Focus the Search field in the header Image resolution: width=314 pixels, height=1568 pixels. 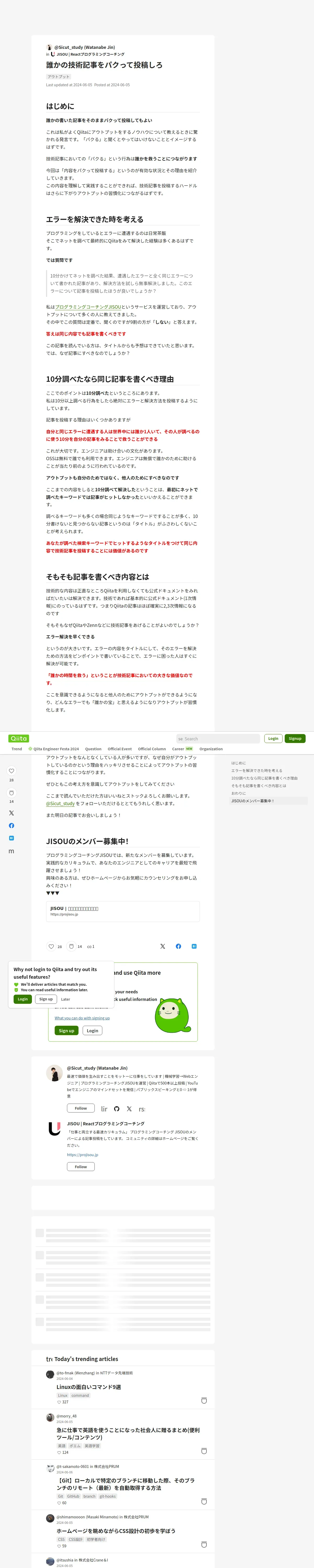pyautogui.click(x=218, y=738)
